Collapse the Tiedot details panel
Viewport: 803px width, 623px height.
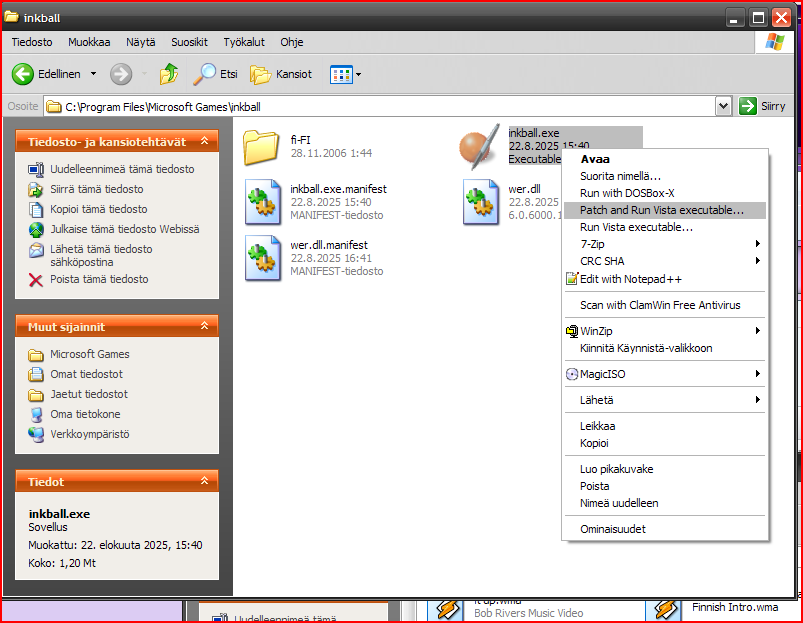coord(205,482)
